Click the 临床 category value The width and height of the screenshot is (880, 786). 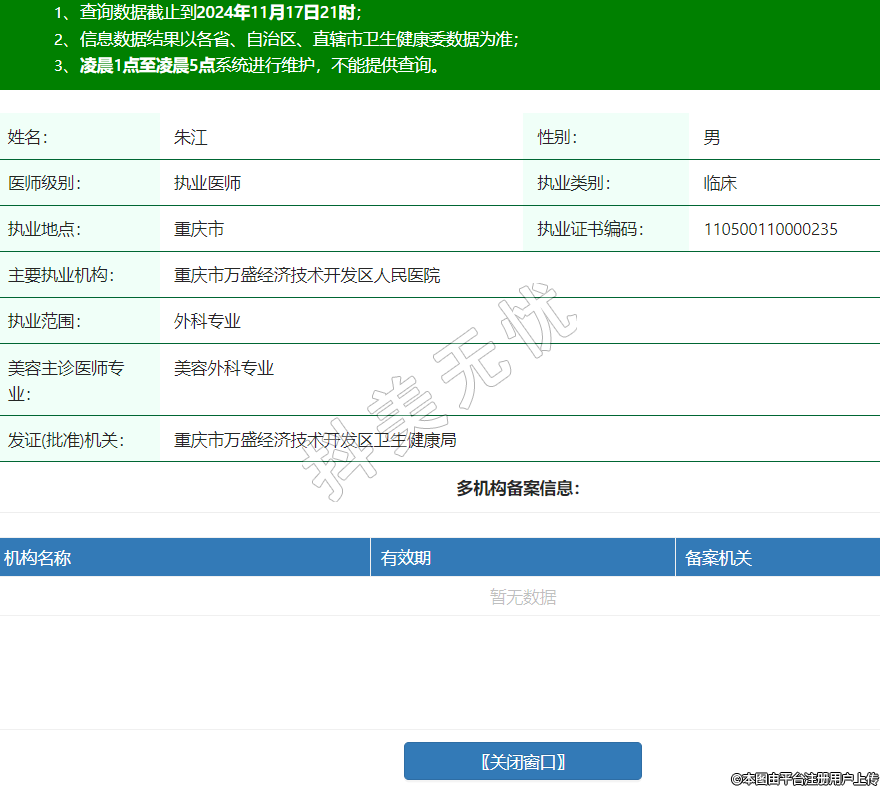pos(720,183)
